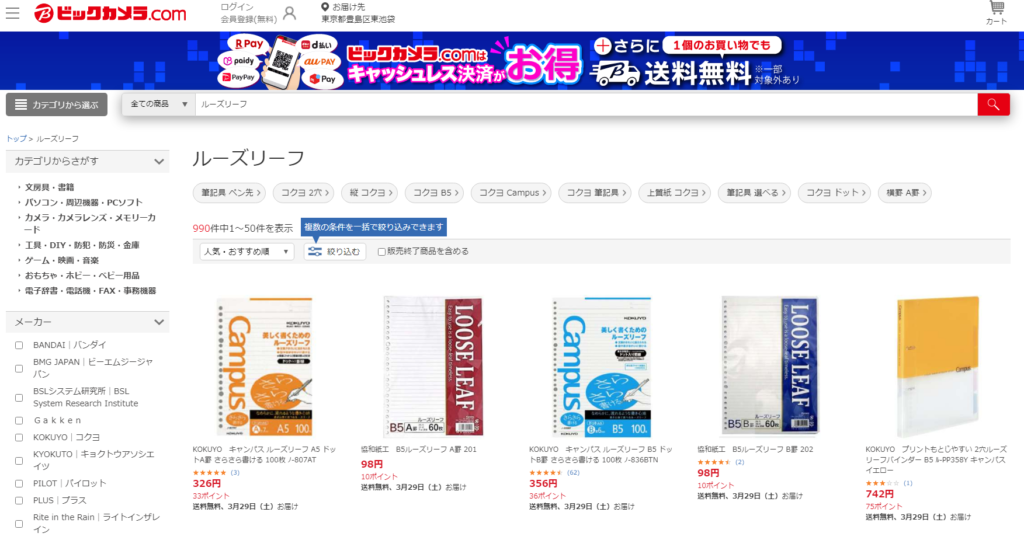
Task: Choose 文房具・書籍 category in sidebar
Action: point(49,187)
